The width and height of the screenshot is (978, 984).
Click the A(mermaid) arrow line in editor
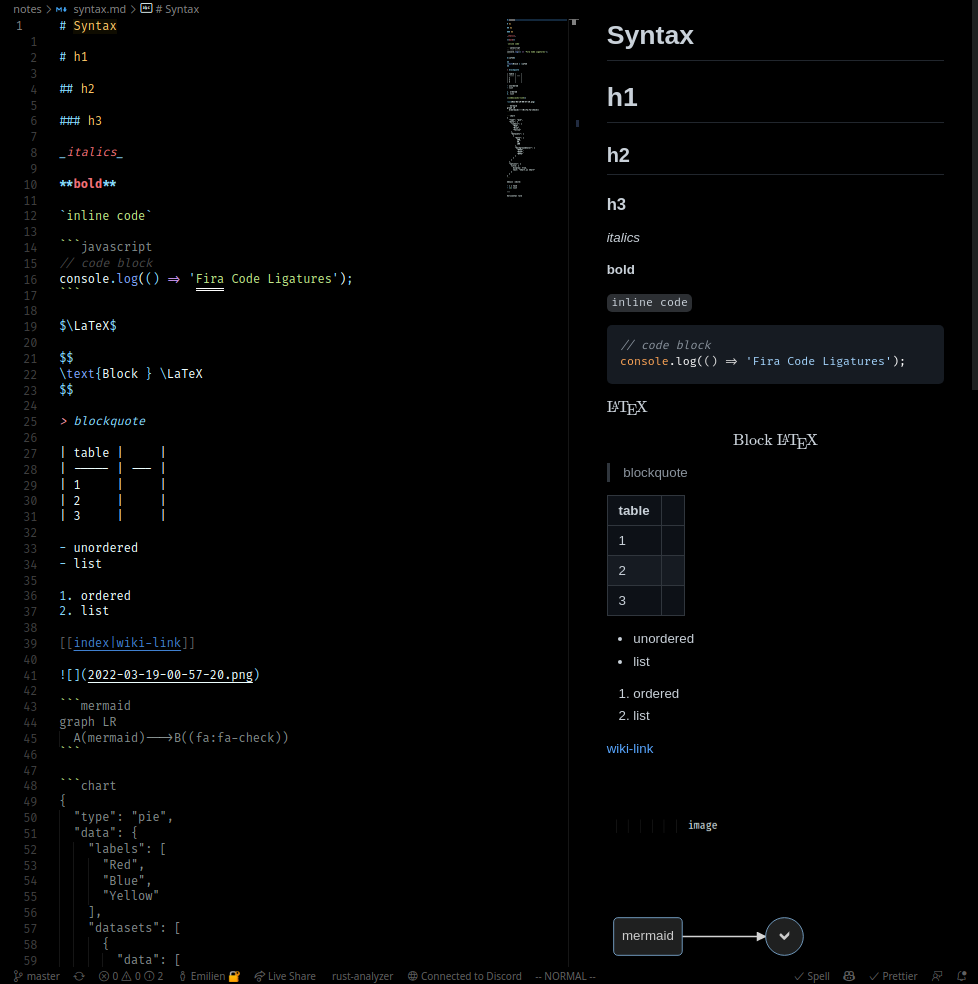[x=181, y=737]
